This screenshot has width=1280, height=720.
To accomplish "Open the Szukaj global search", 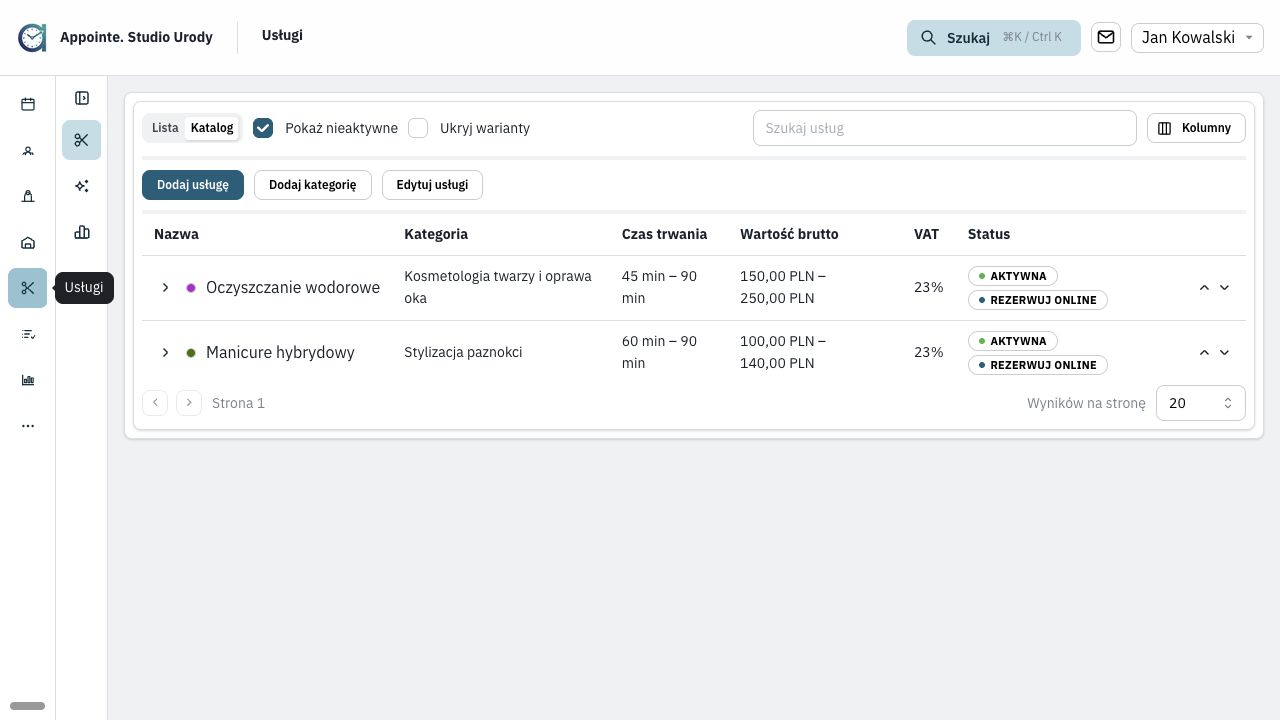I will [x=994, y=38].
